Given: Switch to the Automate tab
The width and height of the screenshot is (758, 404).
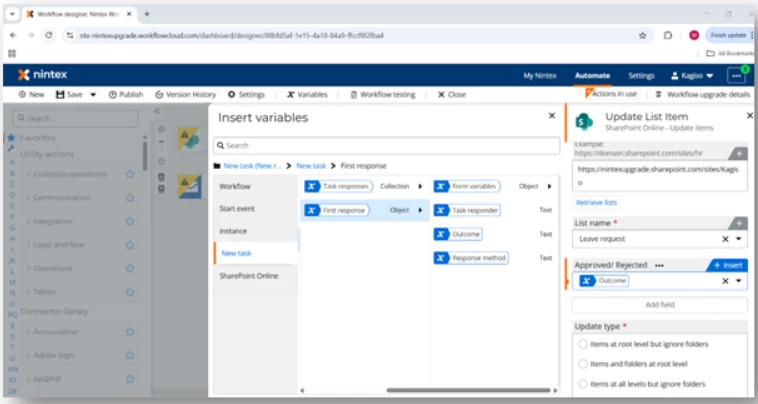Looking at the screenshot, I should 592,75.
